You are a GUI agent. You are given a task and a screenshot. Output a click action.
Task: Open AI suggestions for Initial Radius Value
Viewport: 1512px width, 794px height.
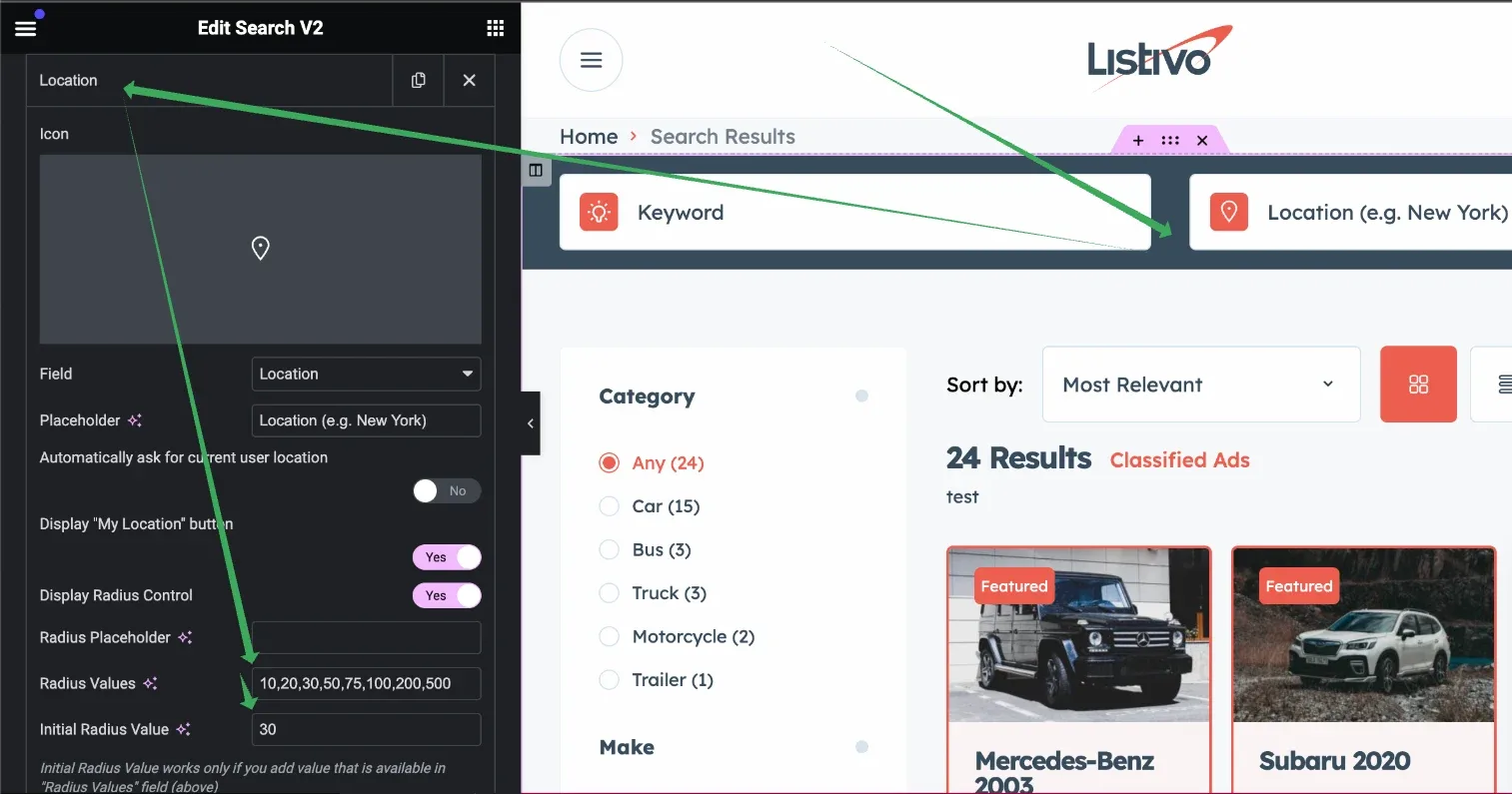[x=183, y=729]
